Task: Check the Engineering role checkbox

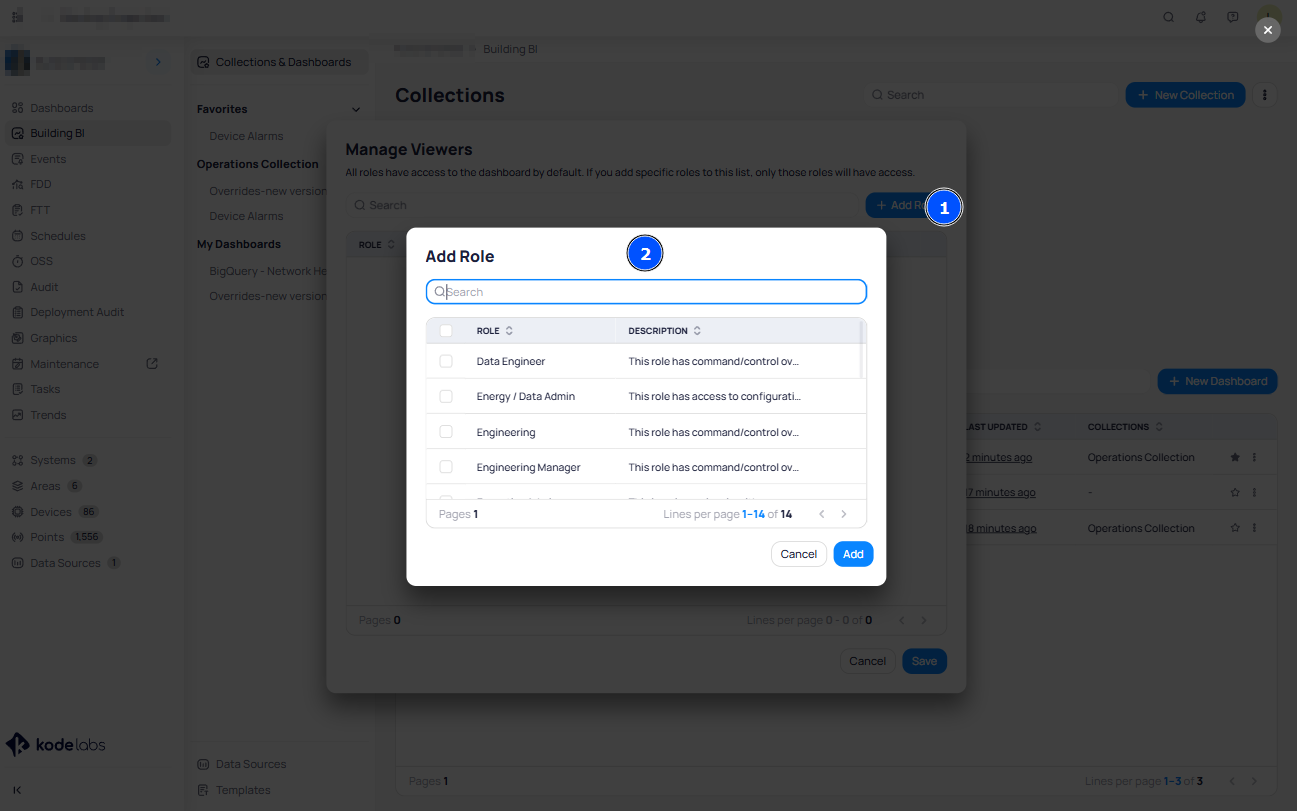Action: tap(446, 432)
